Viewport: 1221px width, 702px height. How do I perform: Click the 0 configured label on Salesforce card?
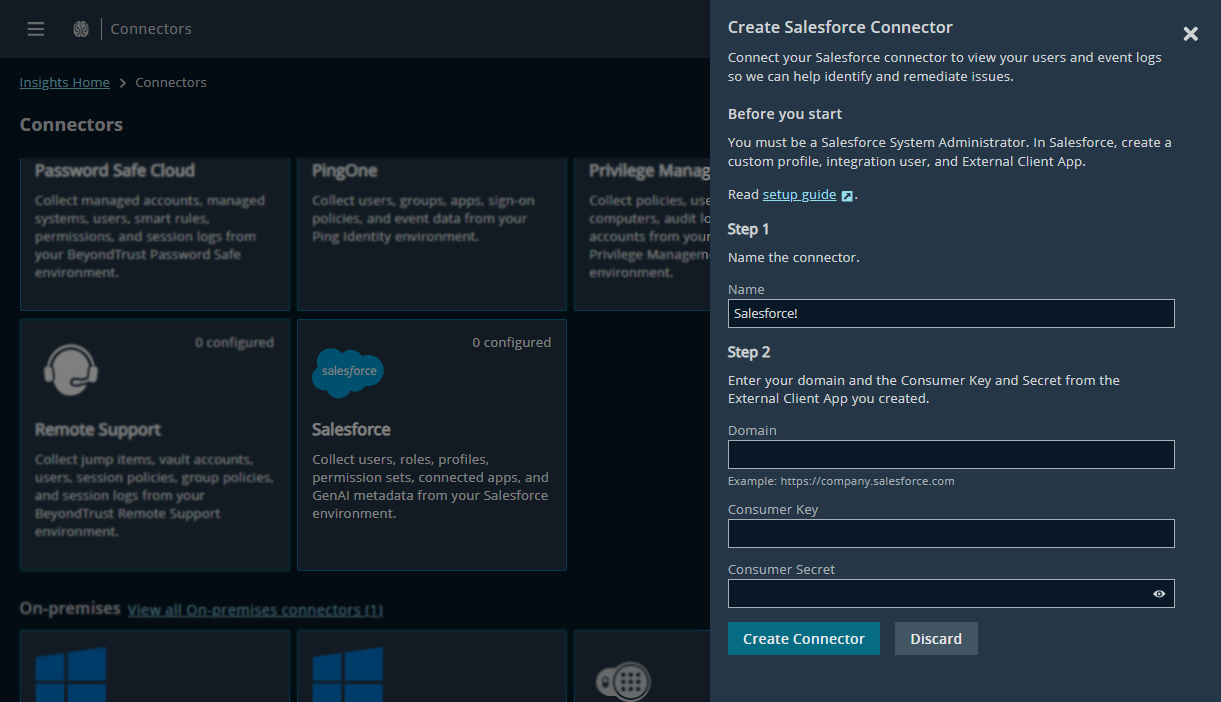pos(512,342)
